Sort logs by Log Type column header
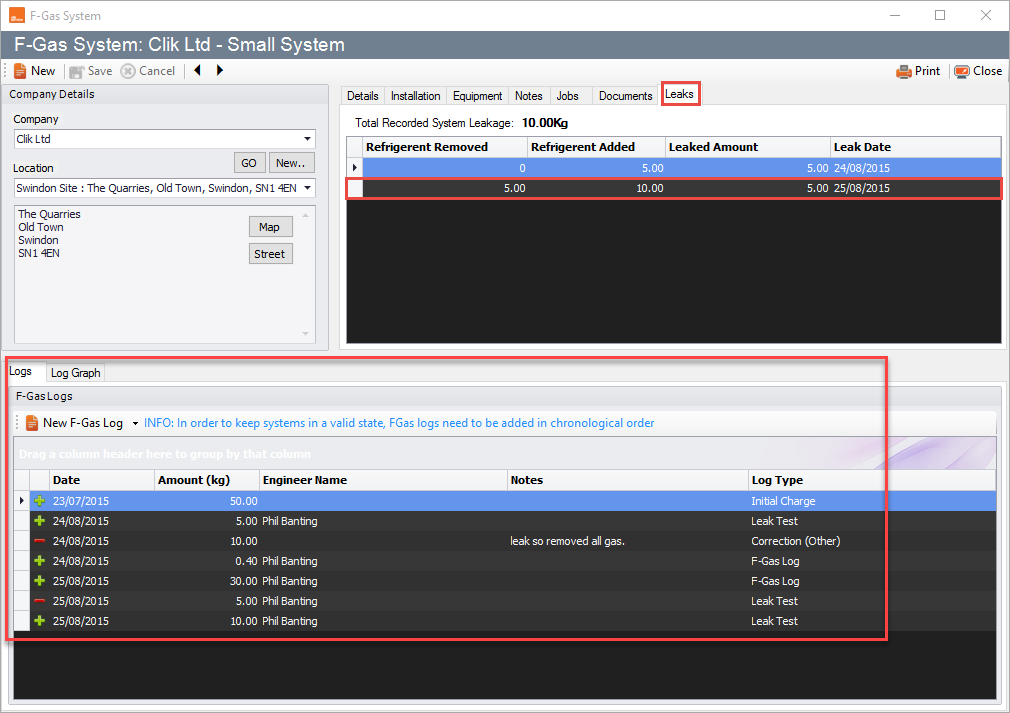1010x713 pixels. coord(872,480)
